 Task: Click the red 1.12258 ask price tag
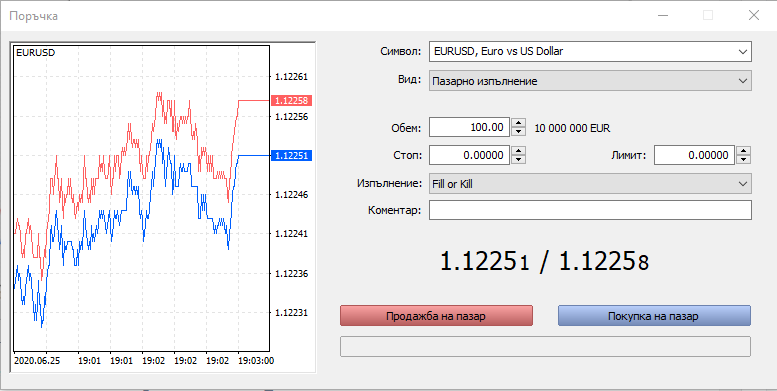coord(291,101)
